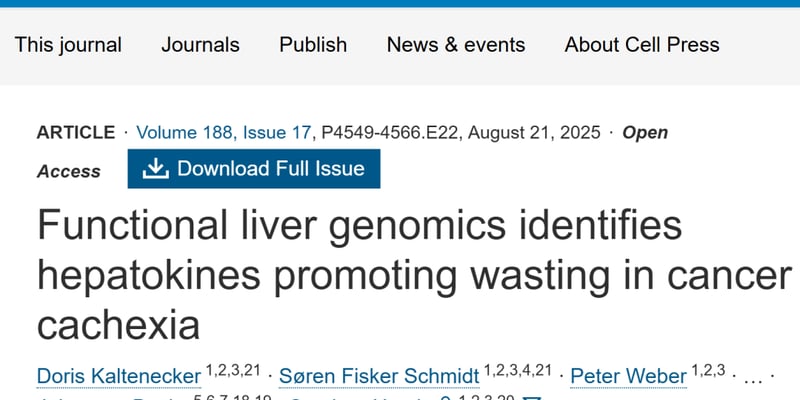
Task: Open author Doris Kaltenecker's link
Action: [118, 376]
